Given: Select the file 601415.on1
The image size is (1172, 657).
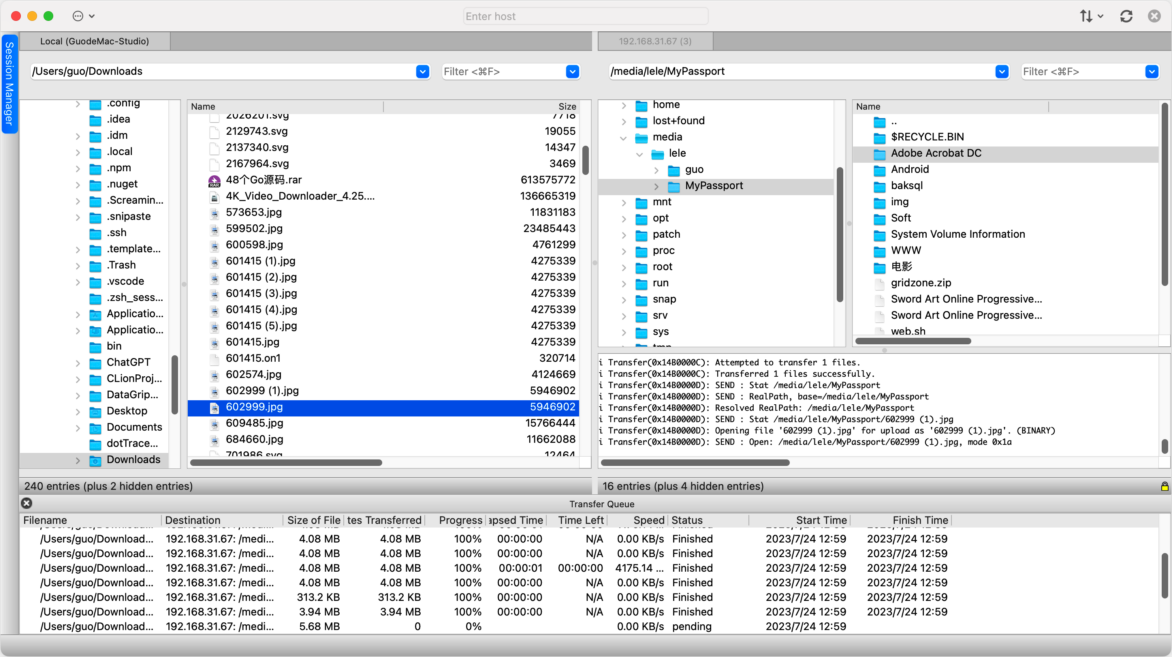Looking at the screenshot, I should 253,359.
